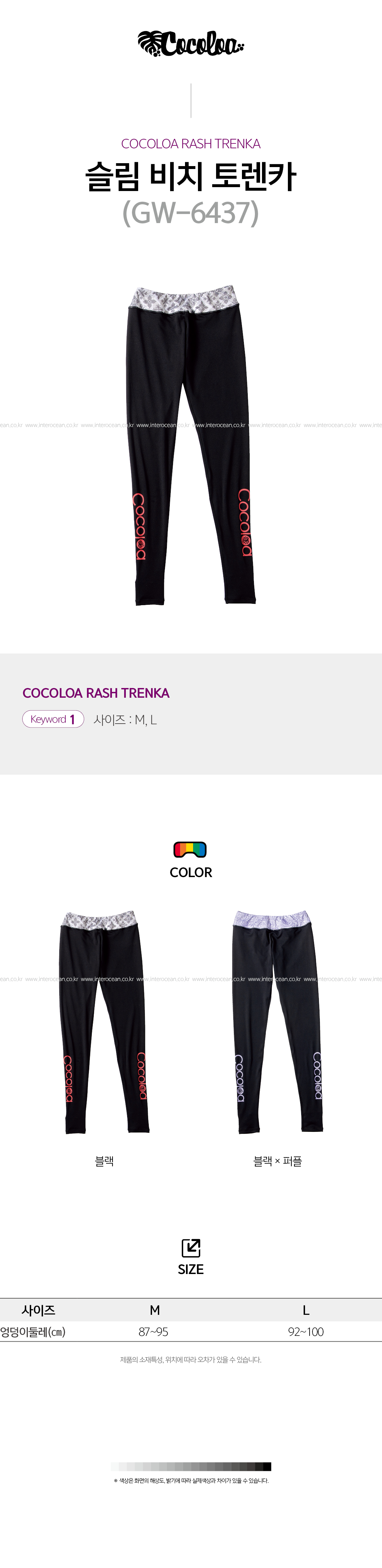
Task: Click the COCOLOA RASH TRENKA heading
Action: click(x=191, y=144)
